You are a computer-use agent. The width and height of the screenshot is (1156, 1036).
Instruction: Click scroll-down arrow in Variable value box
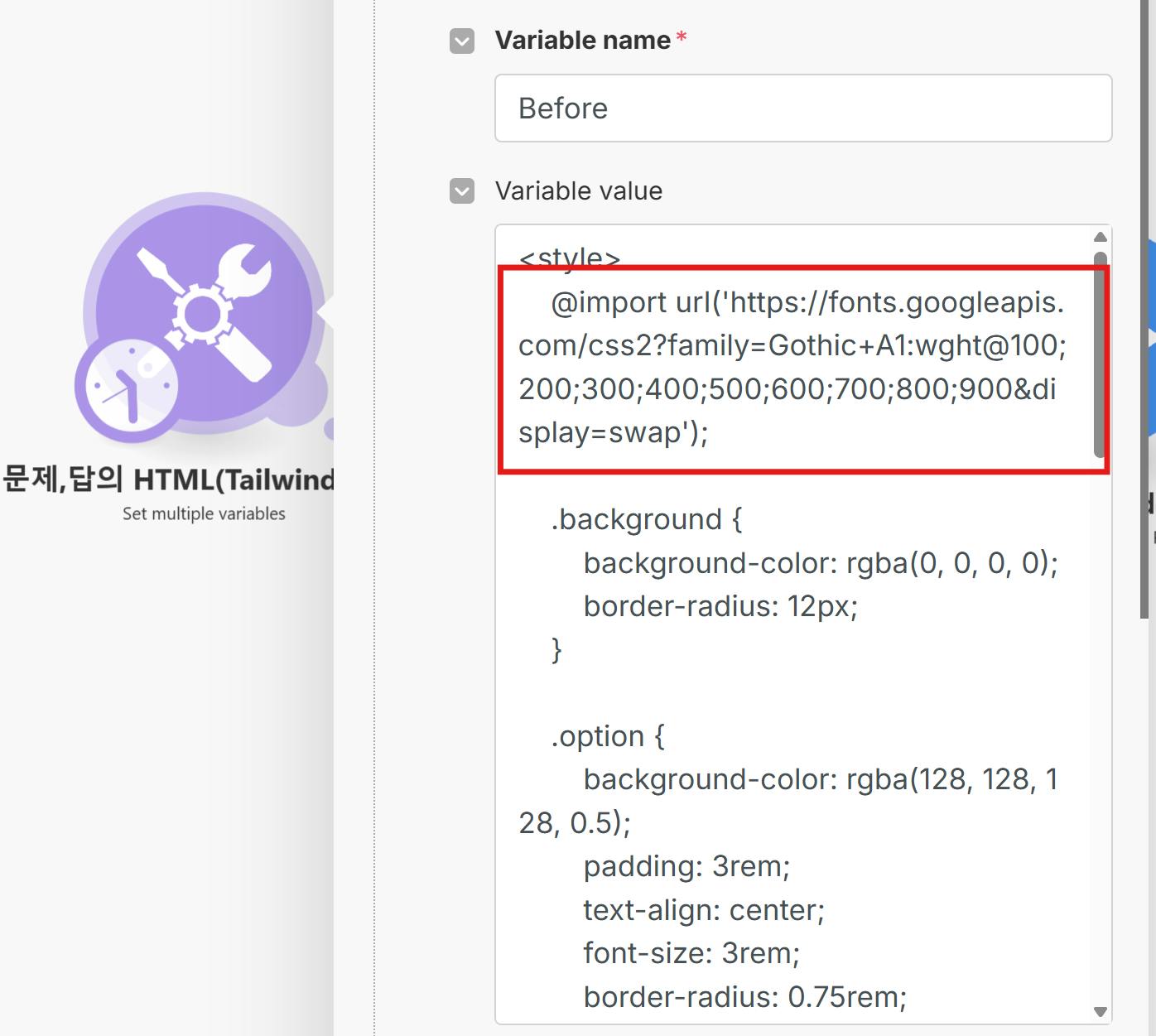1100,1011
